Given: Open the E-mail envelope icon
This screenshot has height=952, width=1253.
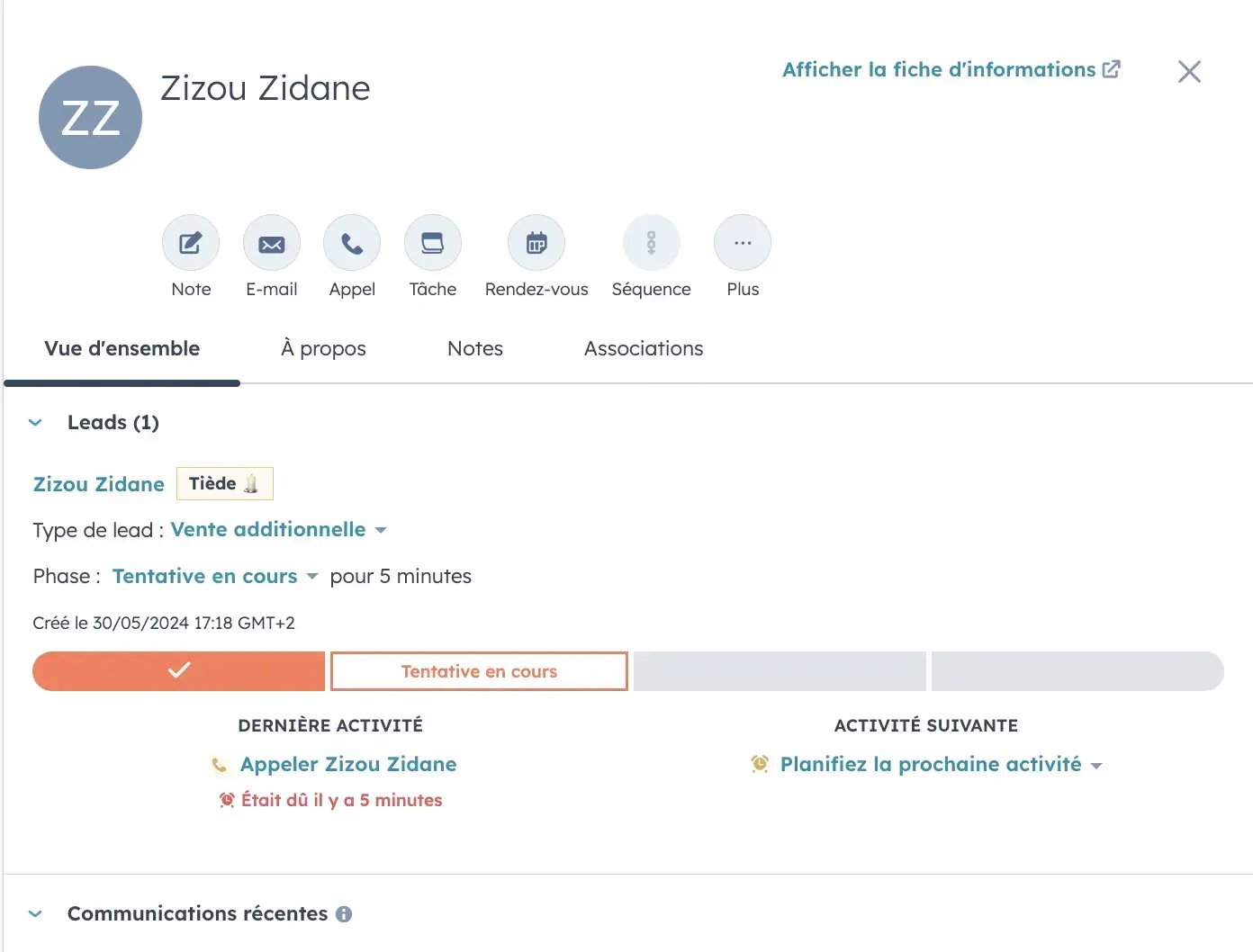Looking at the screenshot, I should [x=272, y=243].
